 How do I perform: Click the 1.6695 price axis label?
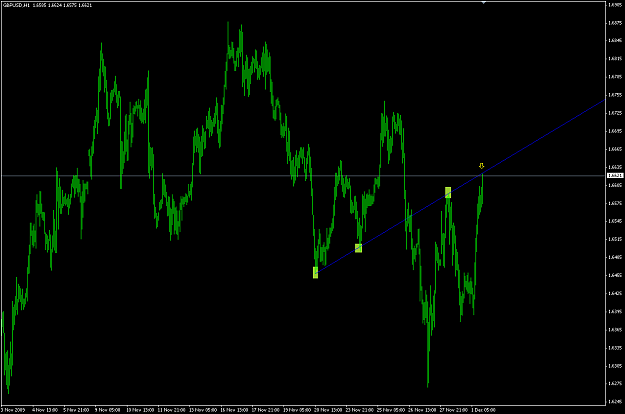(x=615, y=131)
